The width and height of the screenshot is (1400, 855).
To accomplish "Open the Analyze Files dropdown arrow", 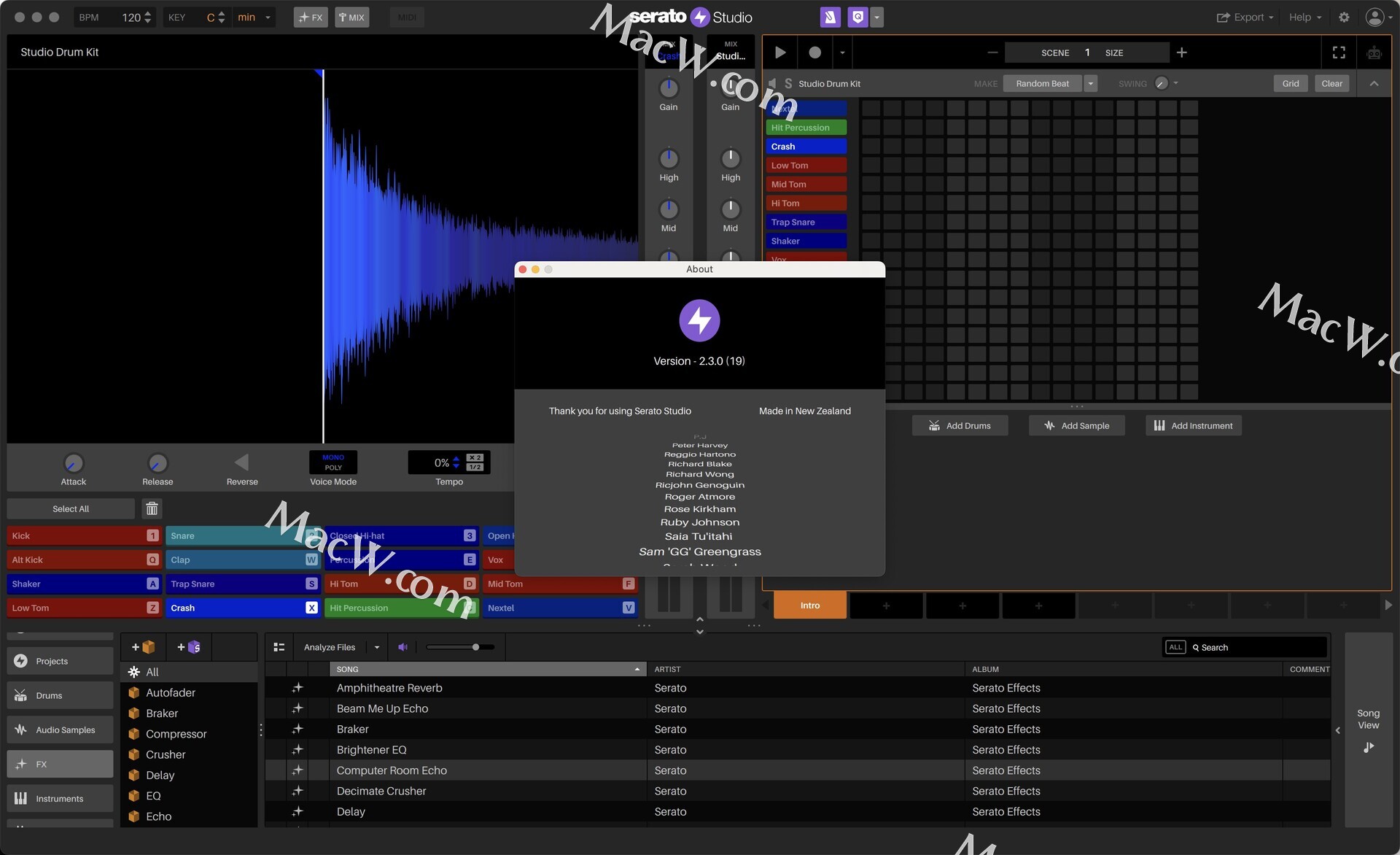I will click(377, 648).
